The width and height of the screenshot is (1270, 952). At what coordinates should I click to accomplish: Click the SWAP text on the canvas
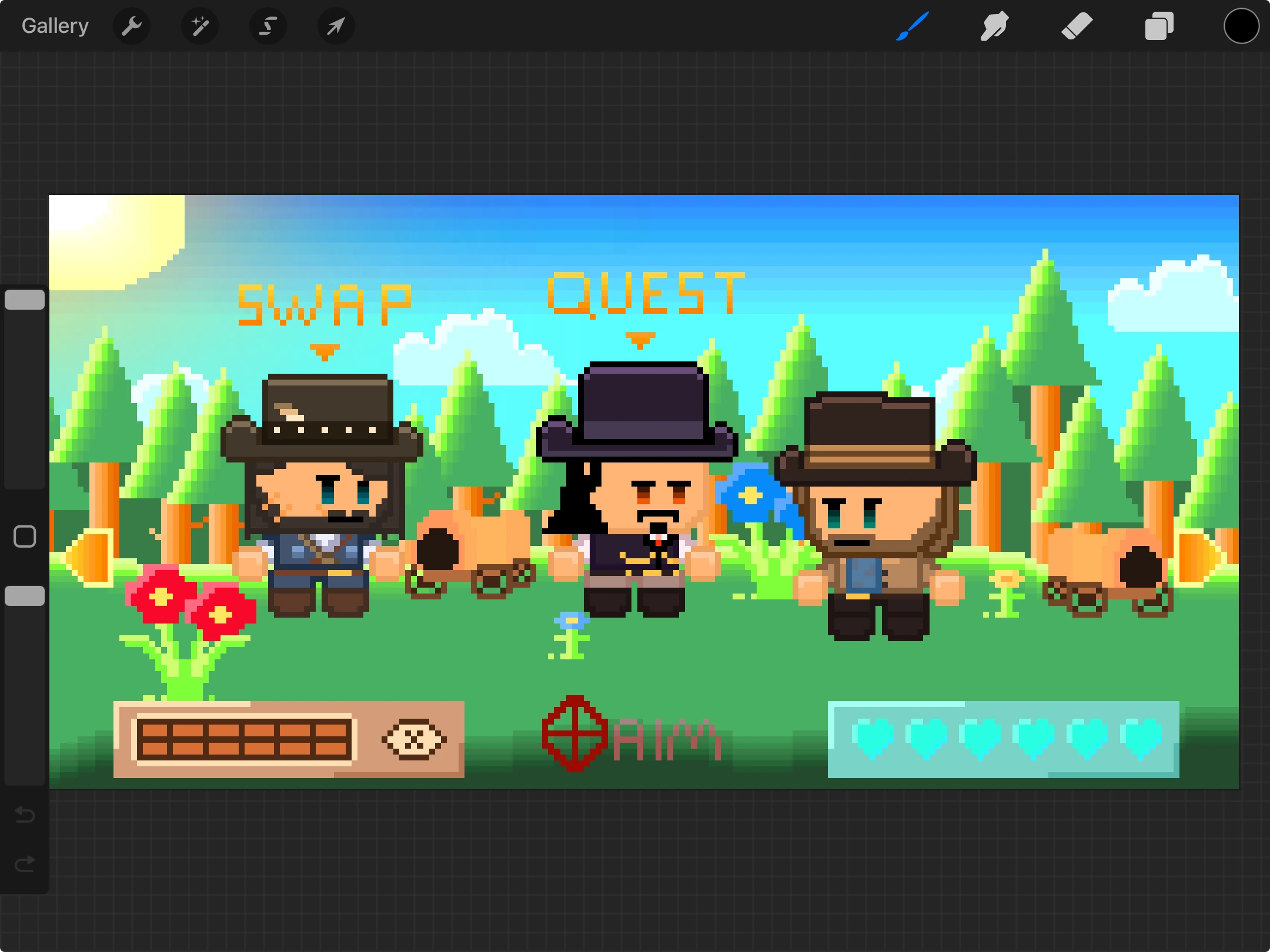(324, 306)
